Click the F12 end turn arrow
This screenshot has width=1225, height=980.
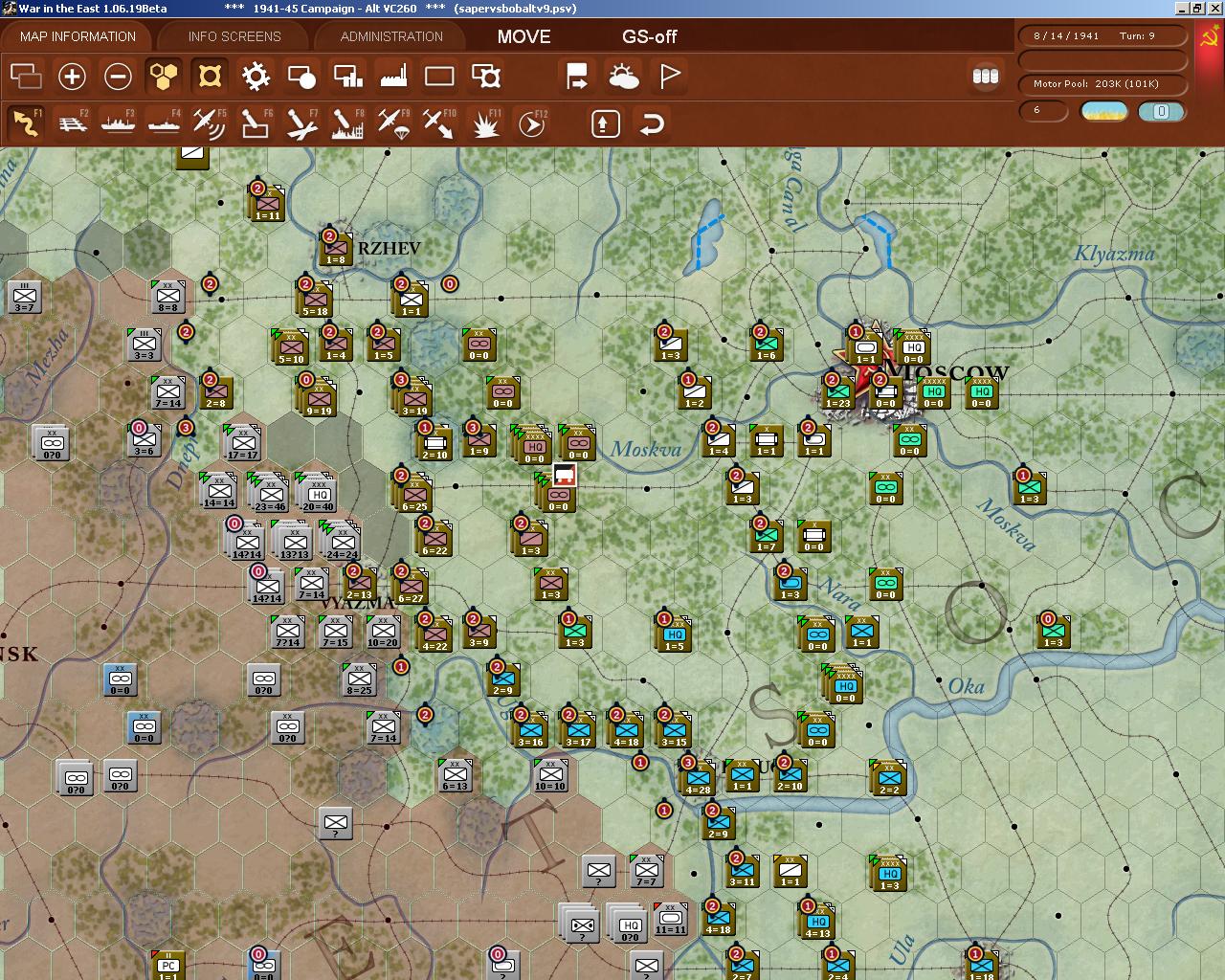click(531, 123)
